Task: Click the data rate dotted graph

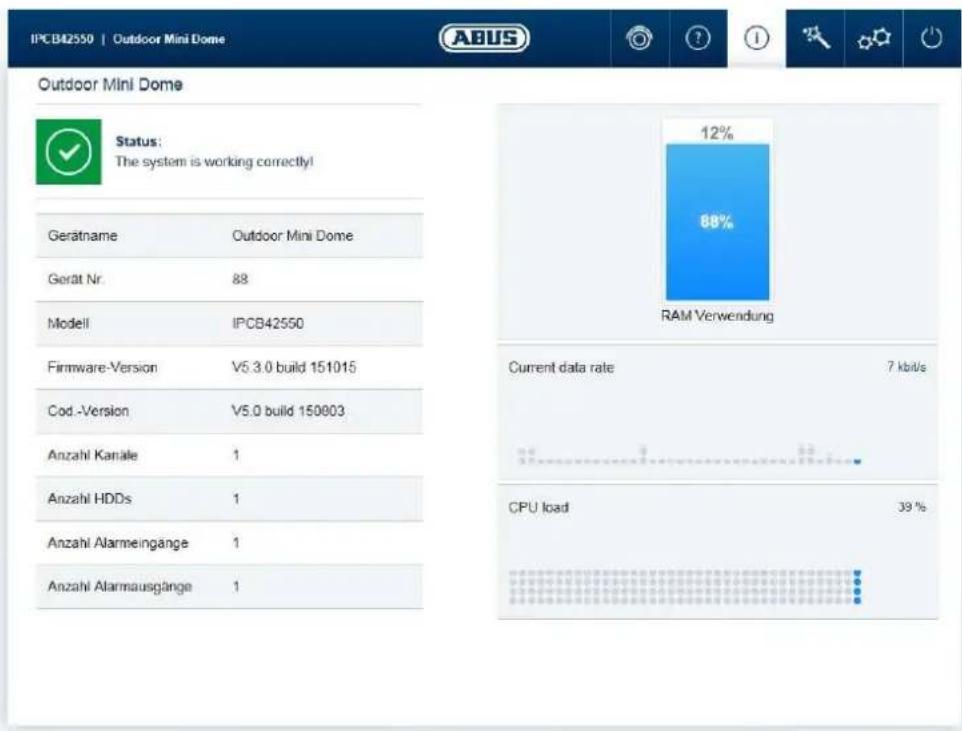Action: point(689,455)
